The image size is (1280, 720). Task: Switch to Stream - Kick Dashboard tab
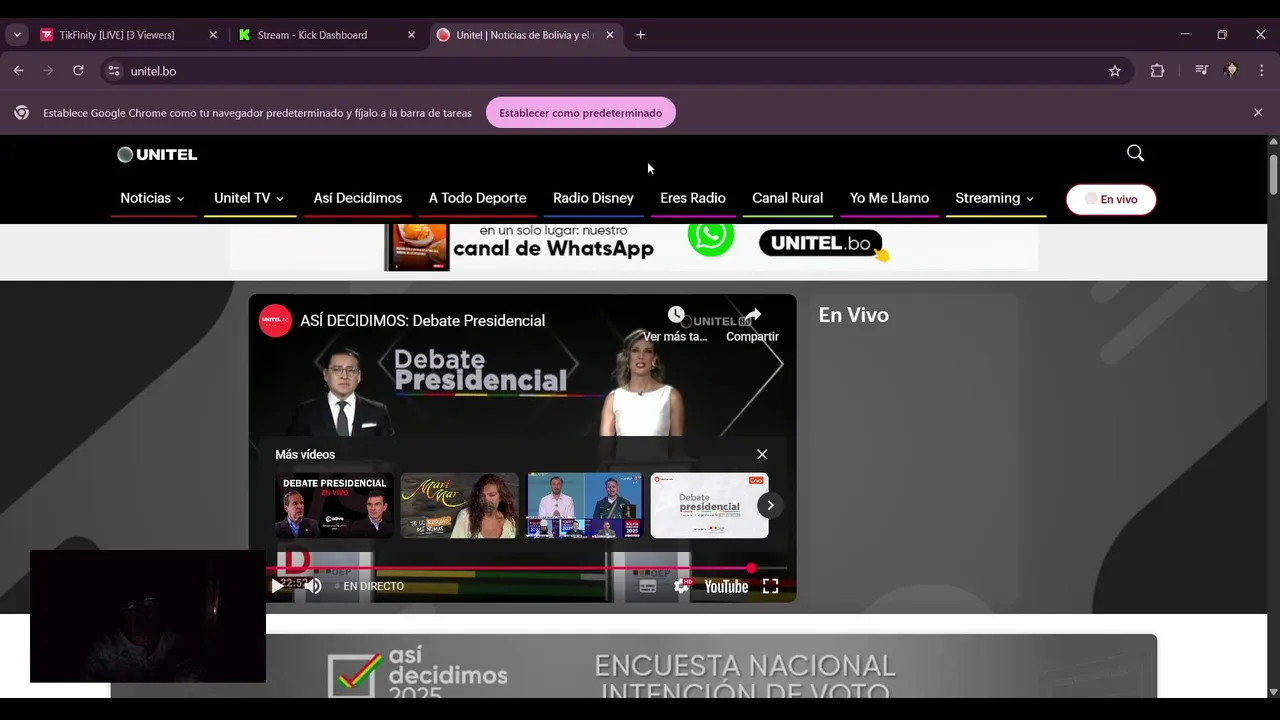coord(326,35)
